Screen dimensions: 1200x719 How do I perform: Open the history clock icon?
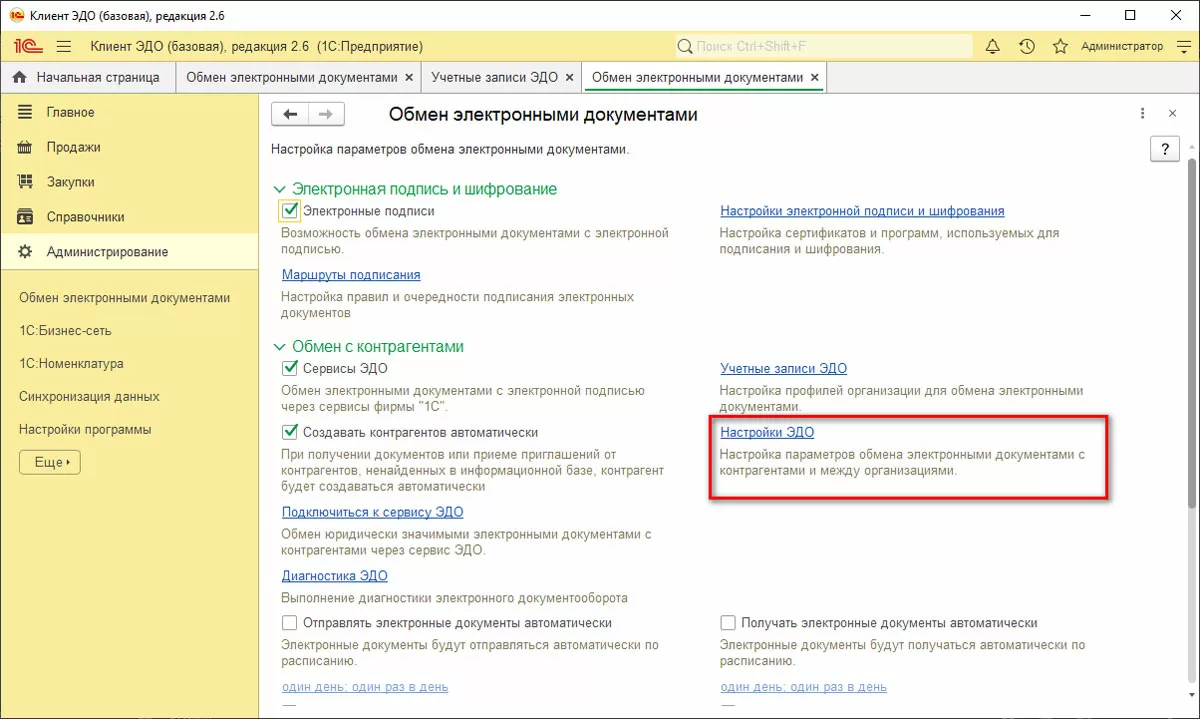tap(1027, 47)
